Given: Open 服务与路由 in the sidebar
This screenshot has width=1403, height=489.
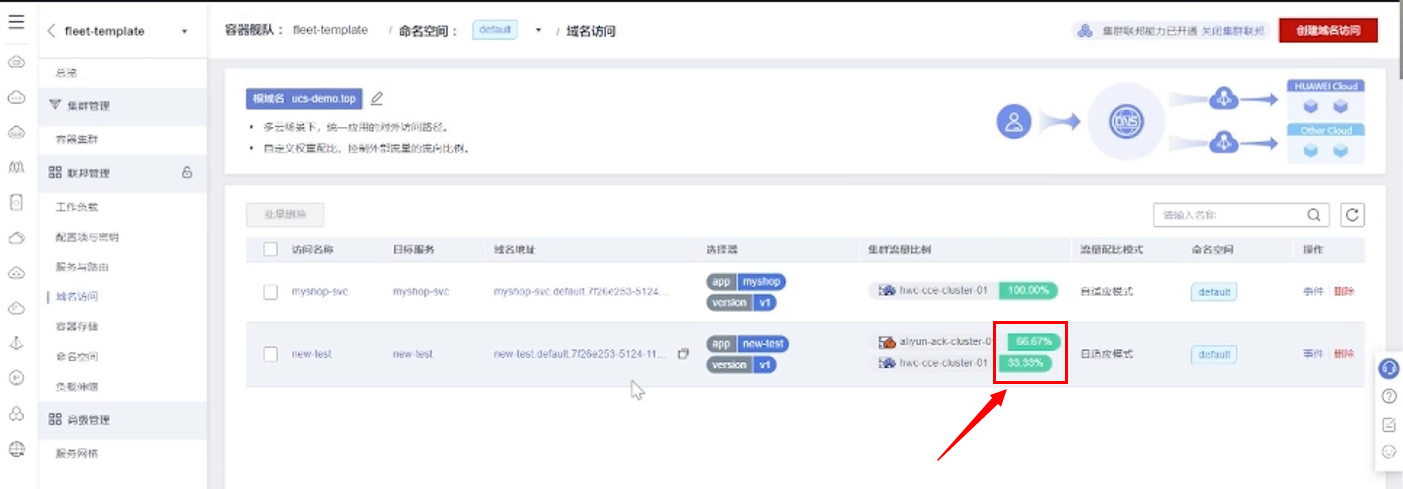Looking at the screenshot, I should click(x=82, y=267).
